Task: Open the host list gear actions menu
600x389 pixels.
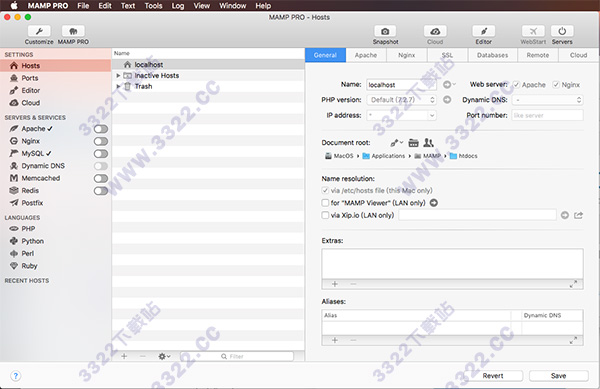Action: tap(164, 356)
